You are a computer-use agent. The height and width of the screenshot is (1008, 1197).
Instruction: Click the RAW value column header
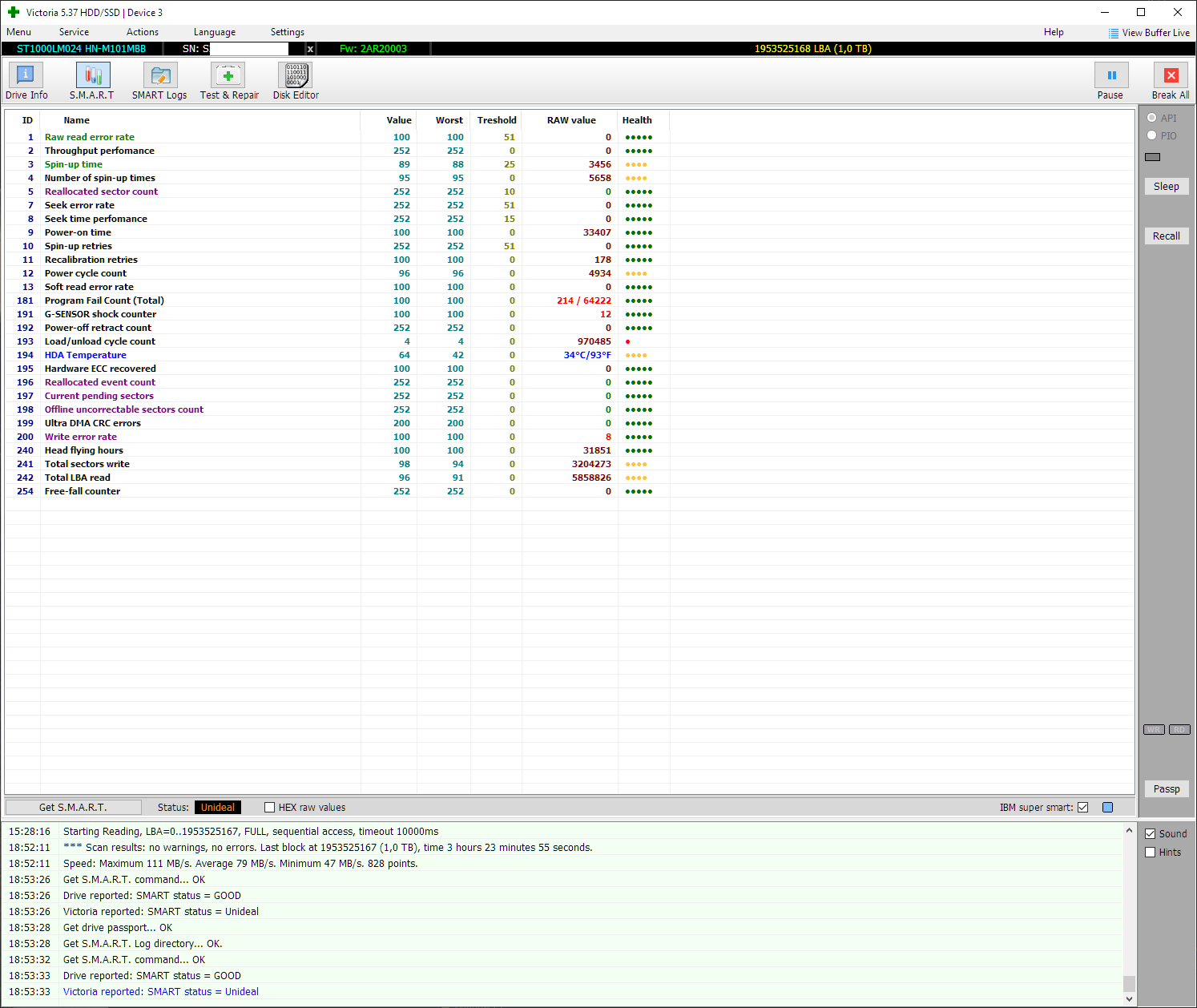571,120
